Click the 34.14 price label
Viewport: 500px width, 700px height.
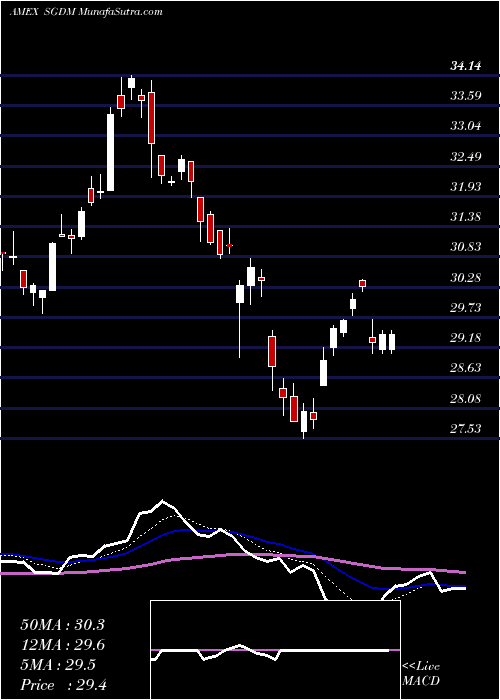[x=465, y=66]
